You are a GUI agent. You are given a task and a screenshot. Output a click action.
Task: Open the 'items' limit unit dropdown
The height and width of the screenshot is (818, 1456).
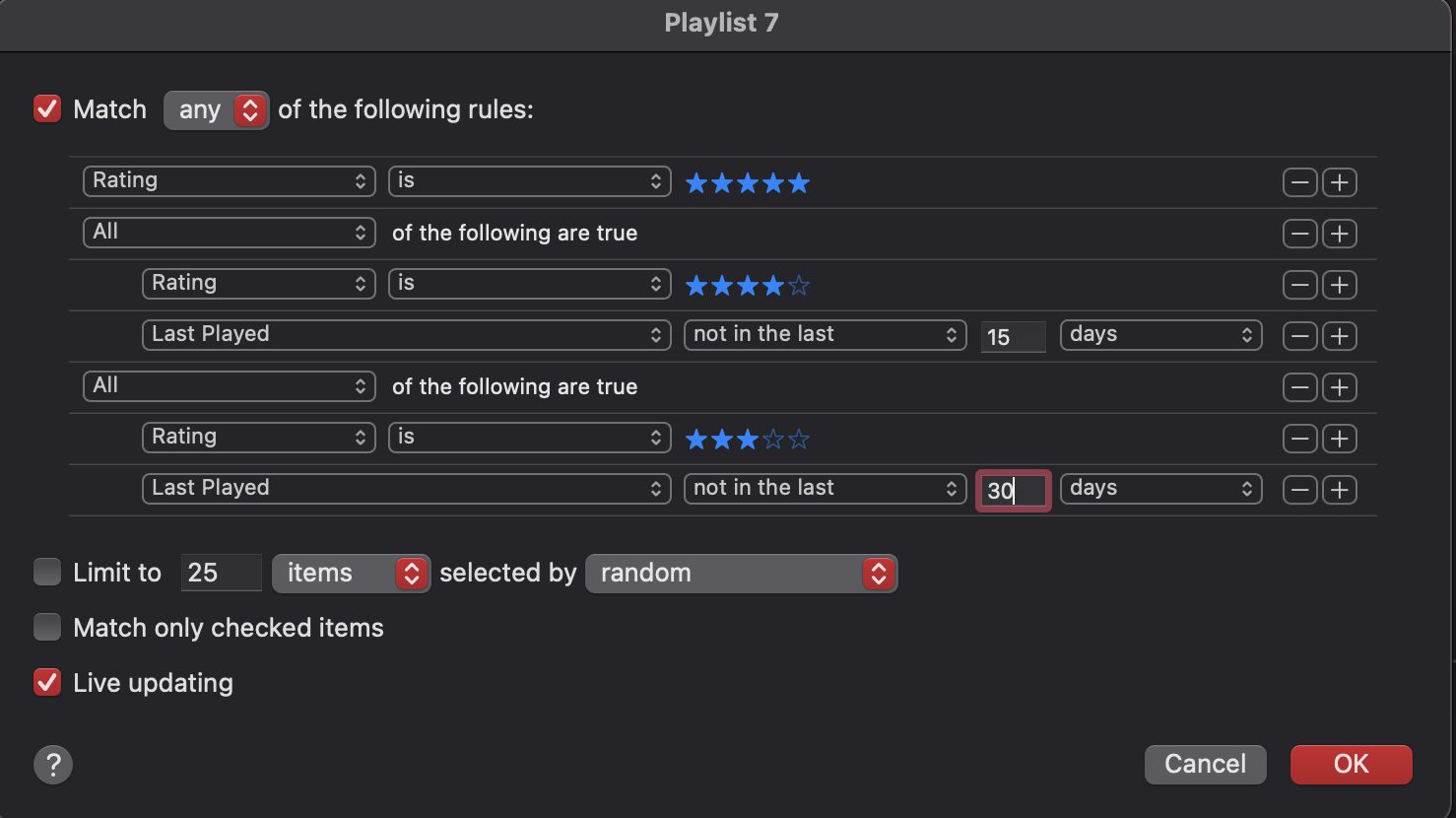point(351,573)
